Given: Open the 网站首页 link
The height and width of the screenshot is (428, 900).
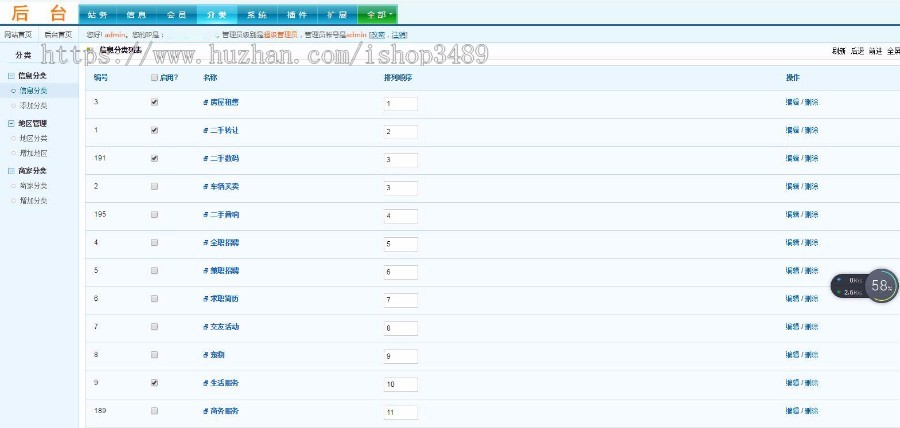Looking at the screenshot, I should tap(18, 35).
